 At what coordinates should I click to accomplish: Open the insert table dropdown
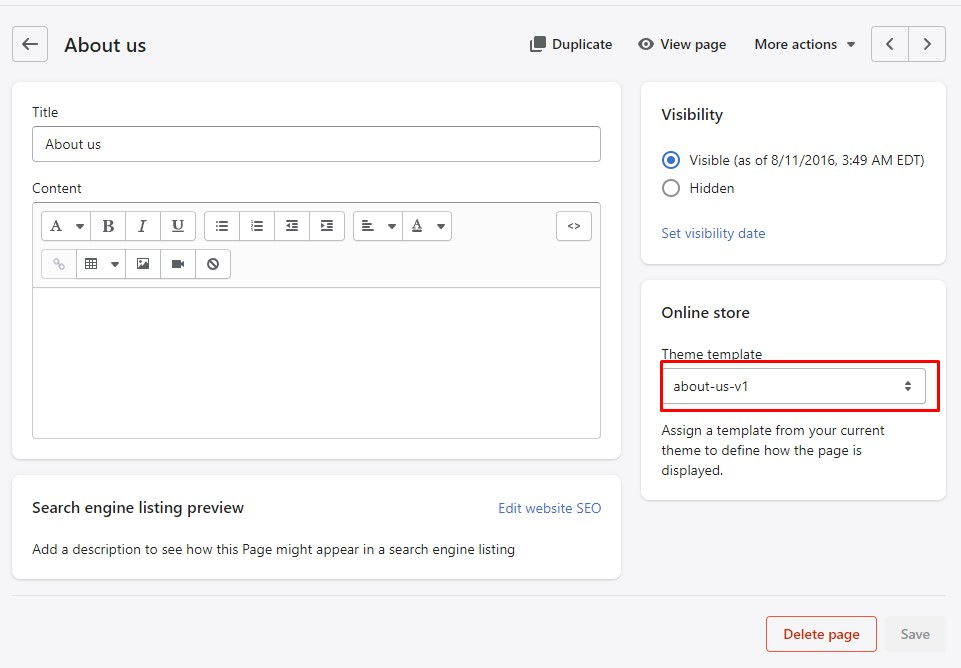tap(101, 264)
